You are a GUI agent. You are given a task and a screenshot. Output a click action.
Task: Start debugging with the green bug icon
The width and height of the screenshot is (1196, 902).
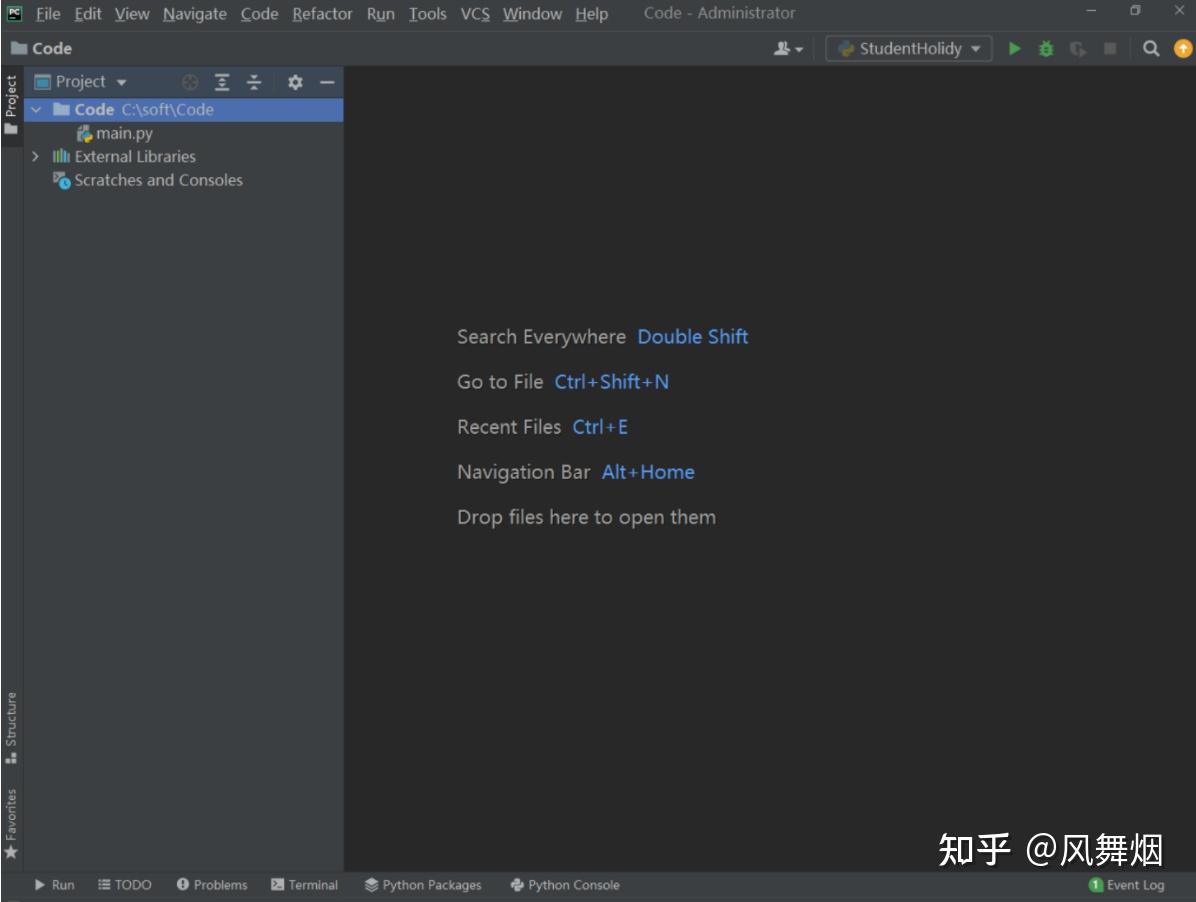coord(1046,49)
